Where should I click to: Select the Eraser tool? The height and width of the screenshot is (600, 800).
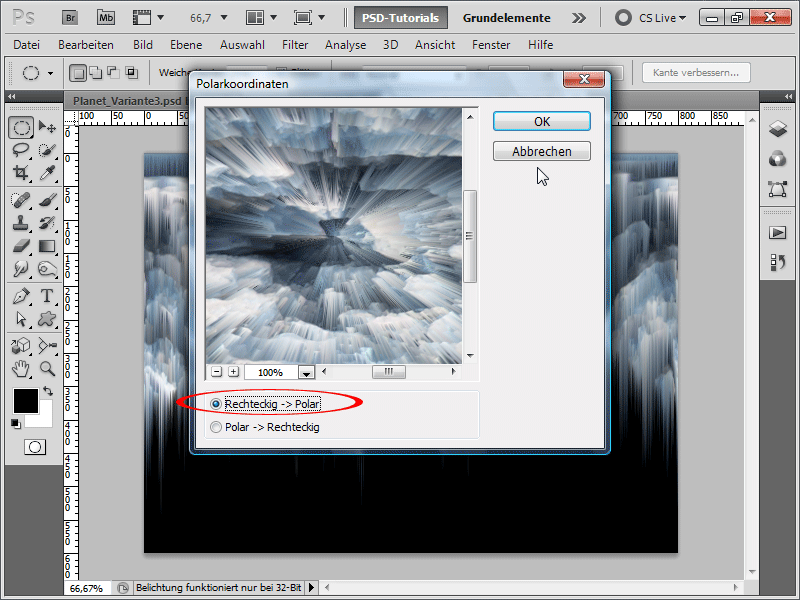click(x=21, y=246)
